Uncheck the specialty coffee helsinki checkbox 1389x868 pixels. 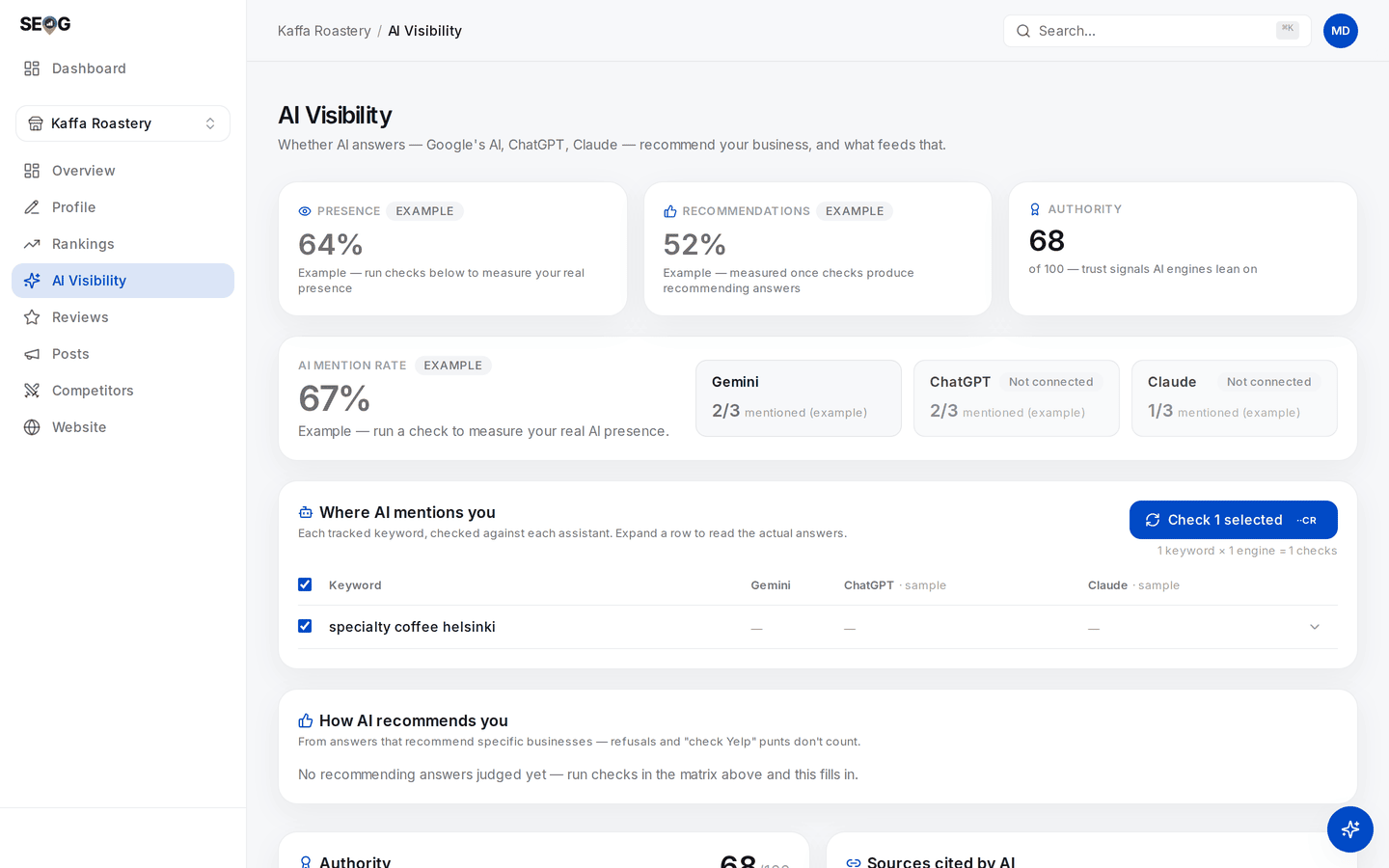(x=305, y=626)
